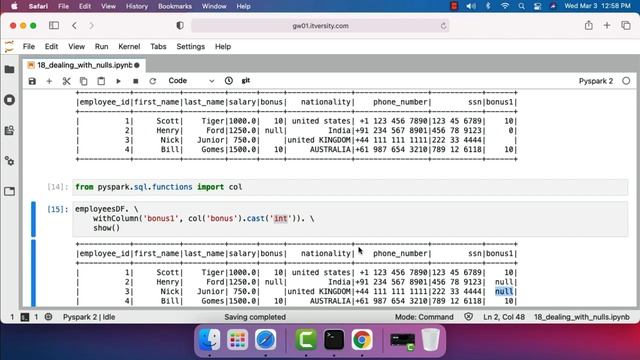This screenshot has width=640, height=360.
Task: Go back in Safari
Action: (74, 25)
